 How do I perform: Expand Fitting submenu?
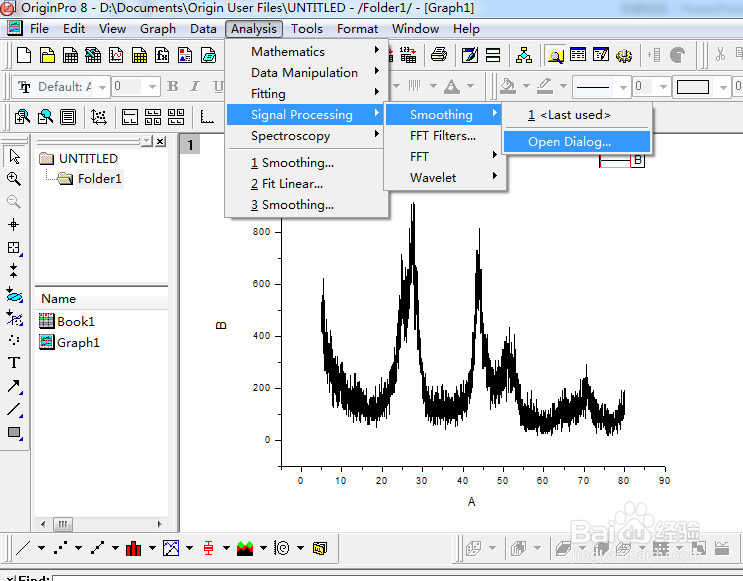pyautogui.click(x=307, y=93)
